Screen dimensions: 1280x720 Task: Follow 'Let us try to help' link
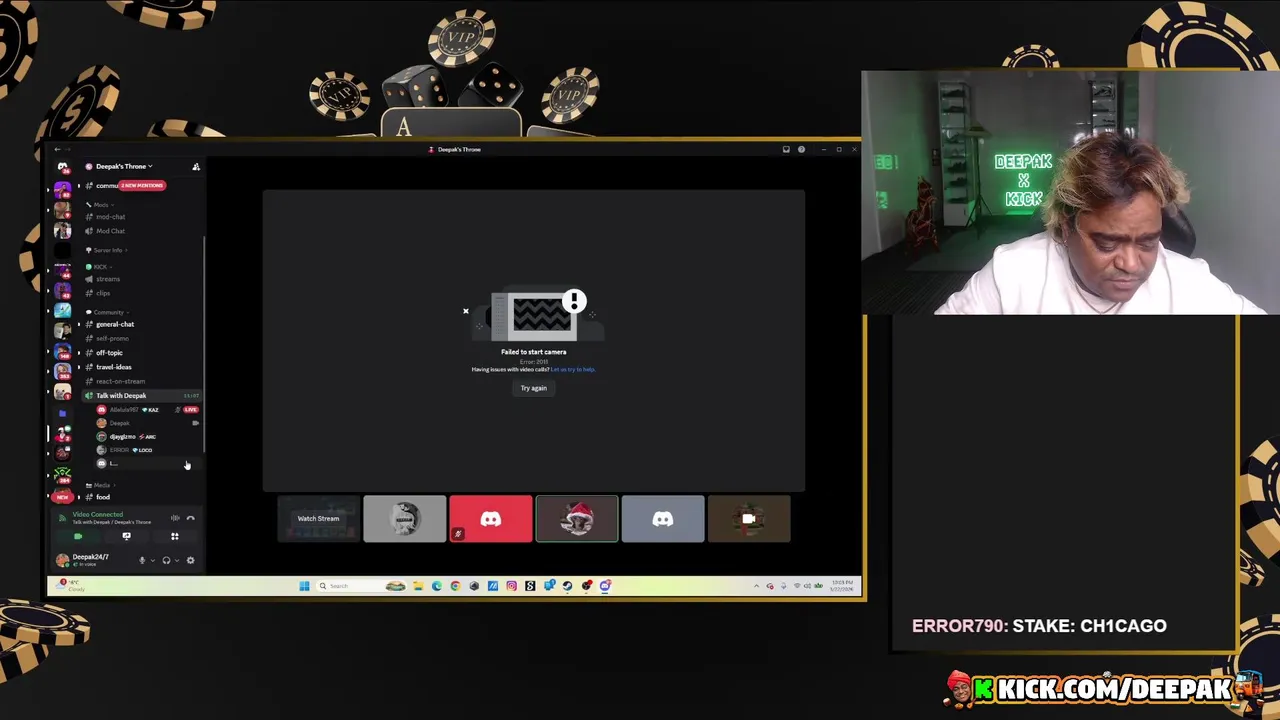(573, 370)
